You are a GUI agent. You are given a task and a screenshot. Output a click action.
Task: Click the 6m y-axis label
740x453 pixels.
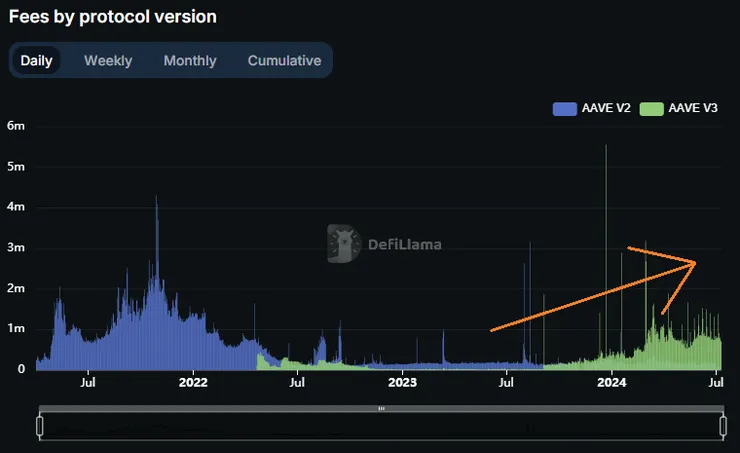[x=16, y=126]
